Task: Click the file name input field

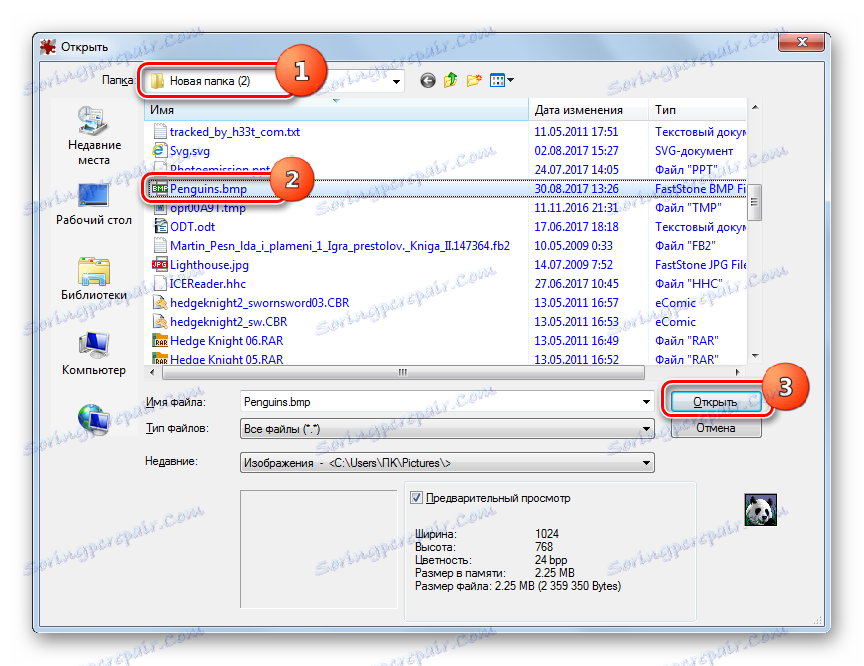Action: pyautogui.click(x=440, y=402)
